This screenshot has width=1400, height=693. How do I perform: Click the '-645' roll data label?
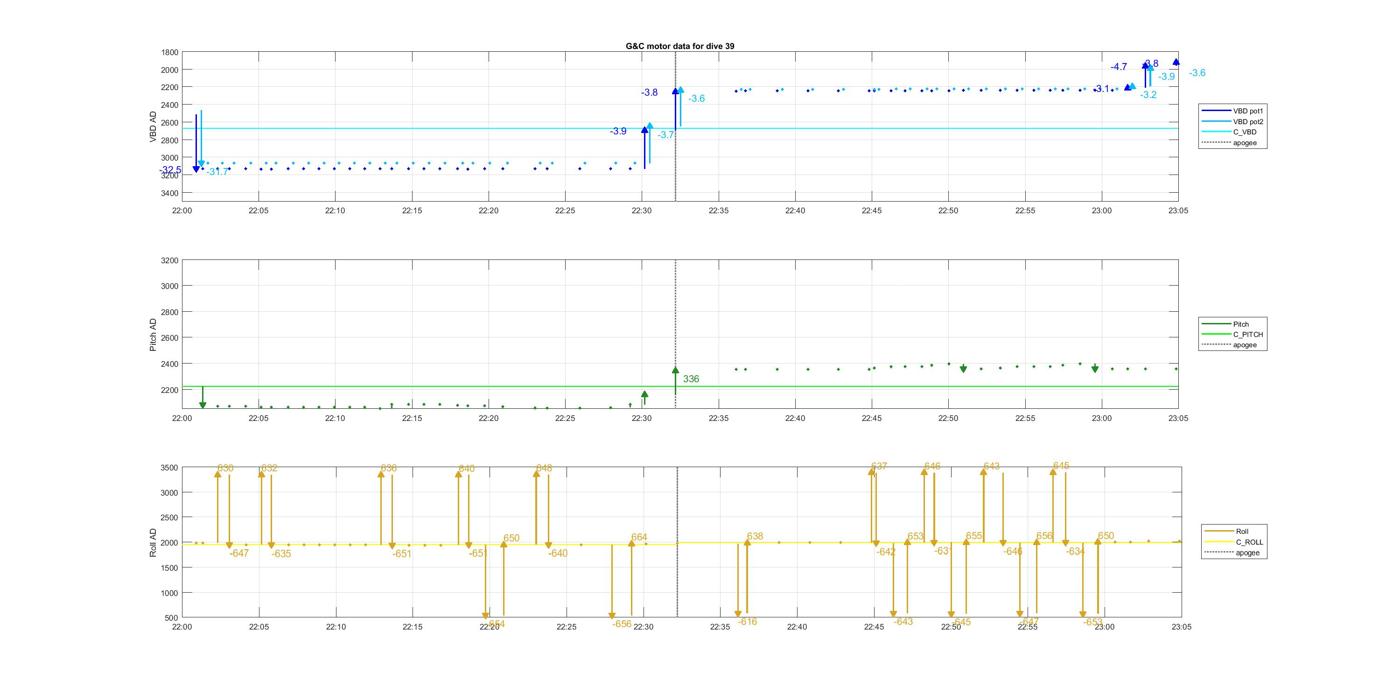coord(961,621)
